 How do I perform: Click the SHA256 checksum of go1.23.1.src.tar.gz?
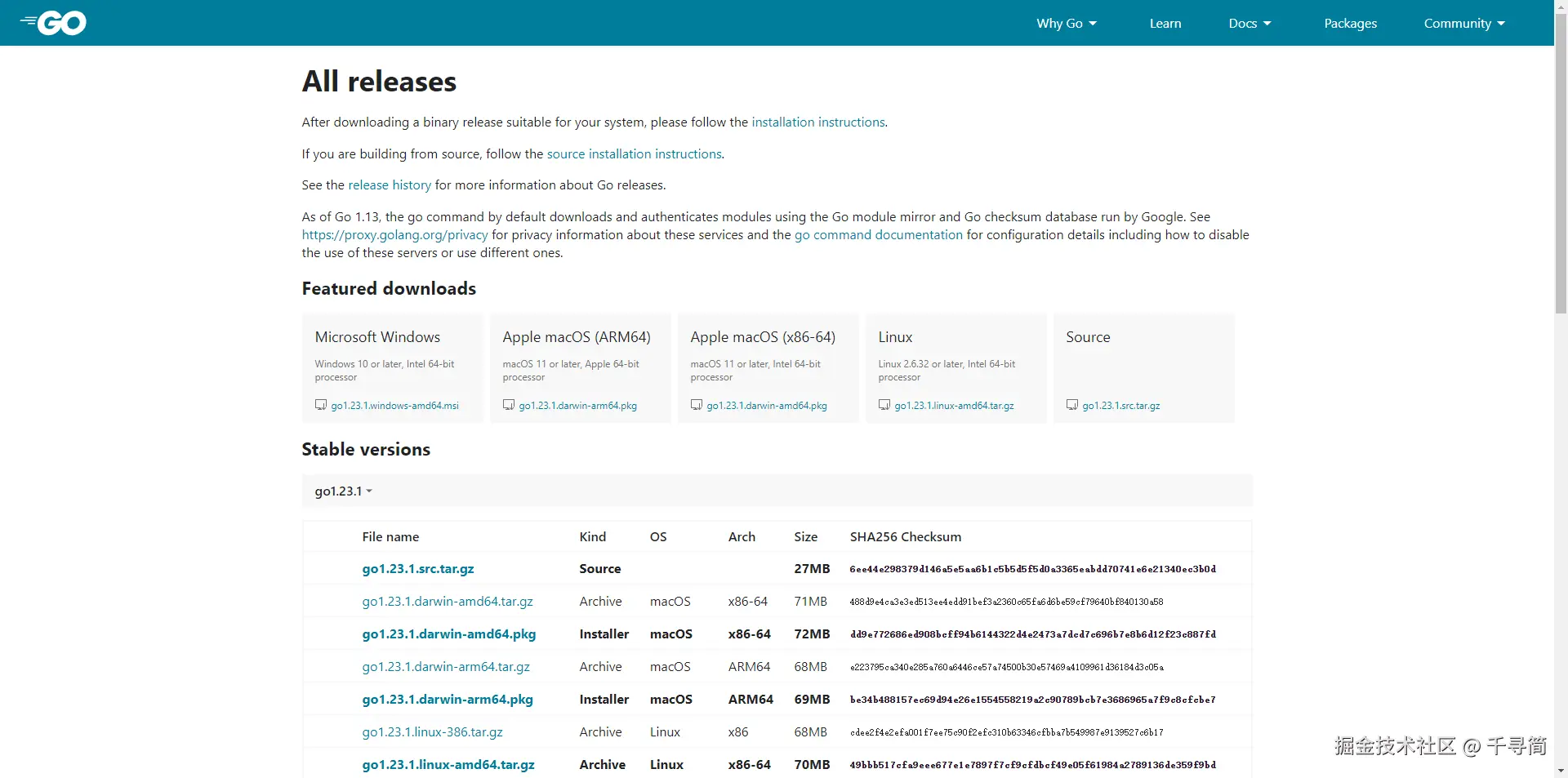[x=1033, y=569]
